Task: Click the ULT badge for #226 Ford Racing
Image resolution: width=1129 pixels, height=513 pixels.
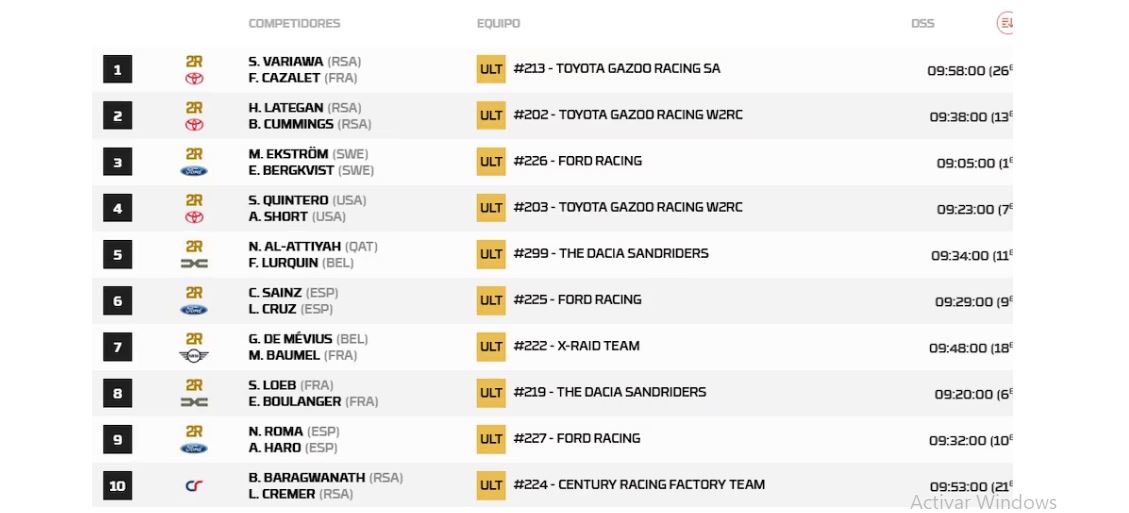Action: click(491, 162)
